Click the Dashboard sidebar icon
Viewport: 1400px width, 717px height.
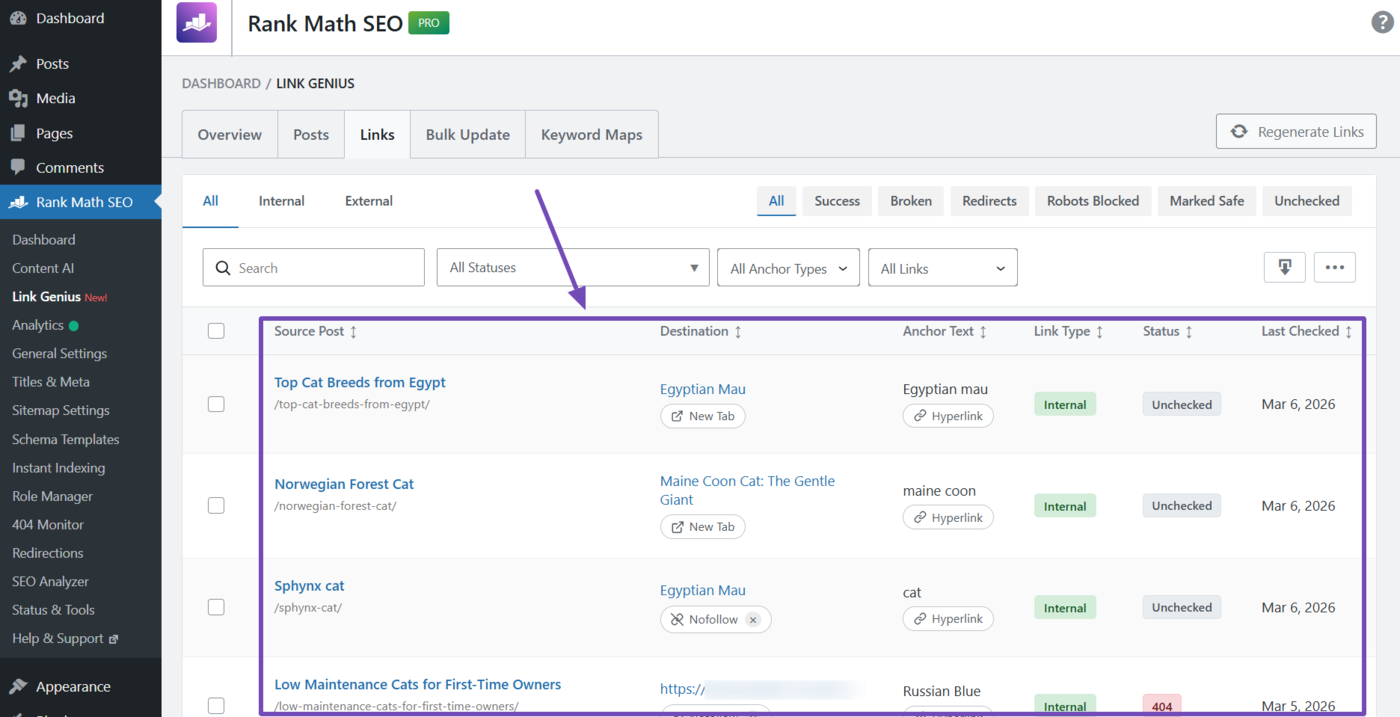19,18
